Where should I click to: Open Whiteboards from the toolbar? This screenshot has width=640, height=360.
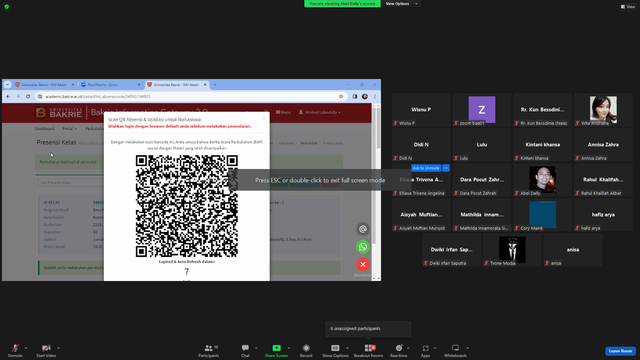tap(455, 350)
